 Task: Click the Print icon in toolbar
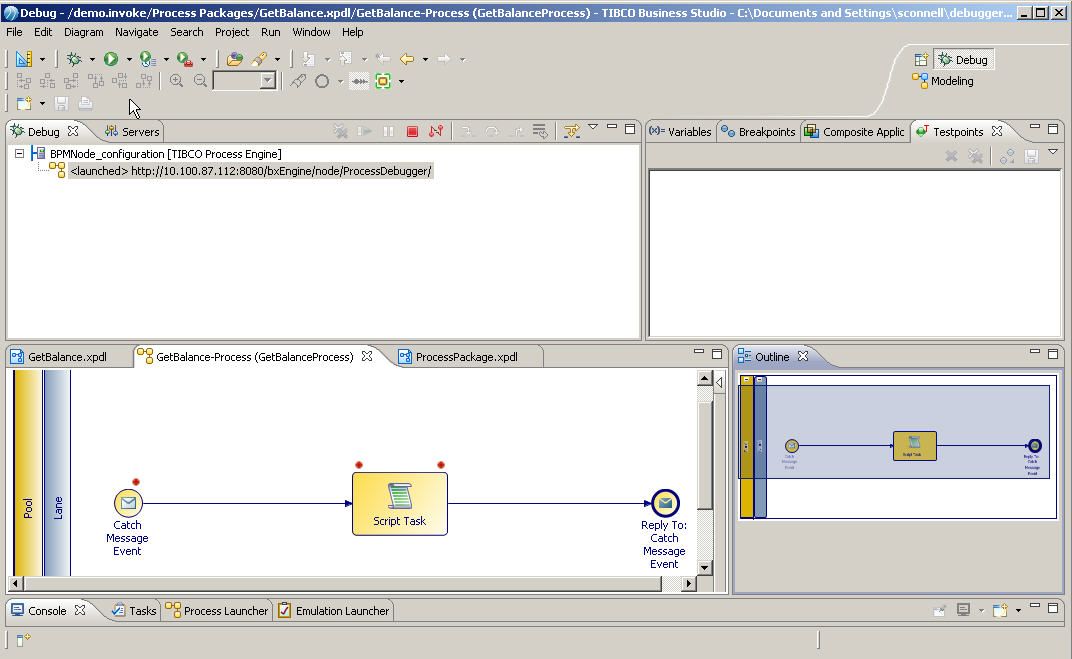click(85, 103)
